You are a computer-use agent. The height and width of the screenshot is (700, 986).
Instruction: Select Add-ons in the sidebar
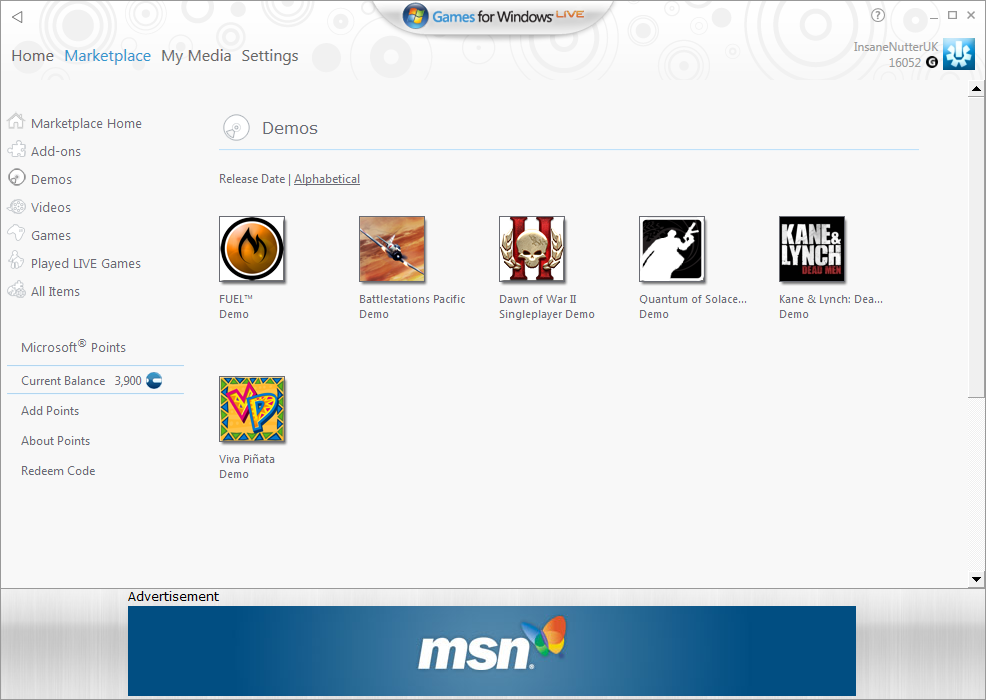pyautogui.click(x=56, y=152)
